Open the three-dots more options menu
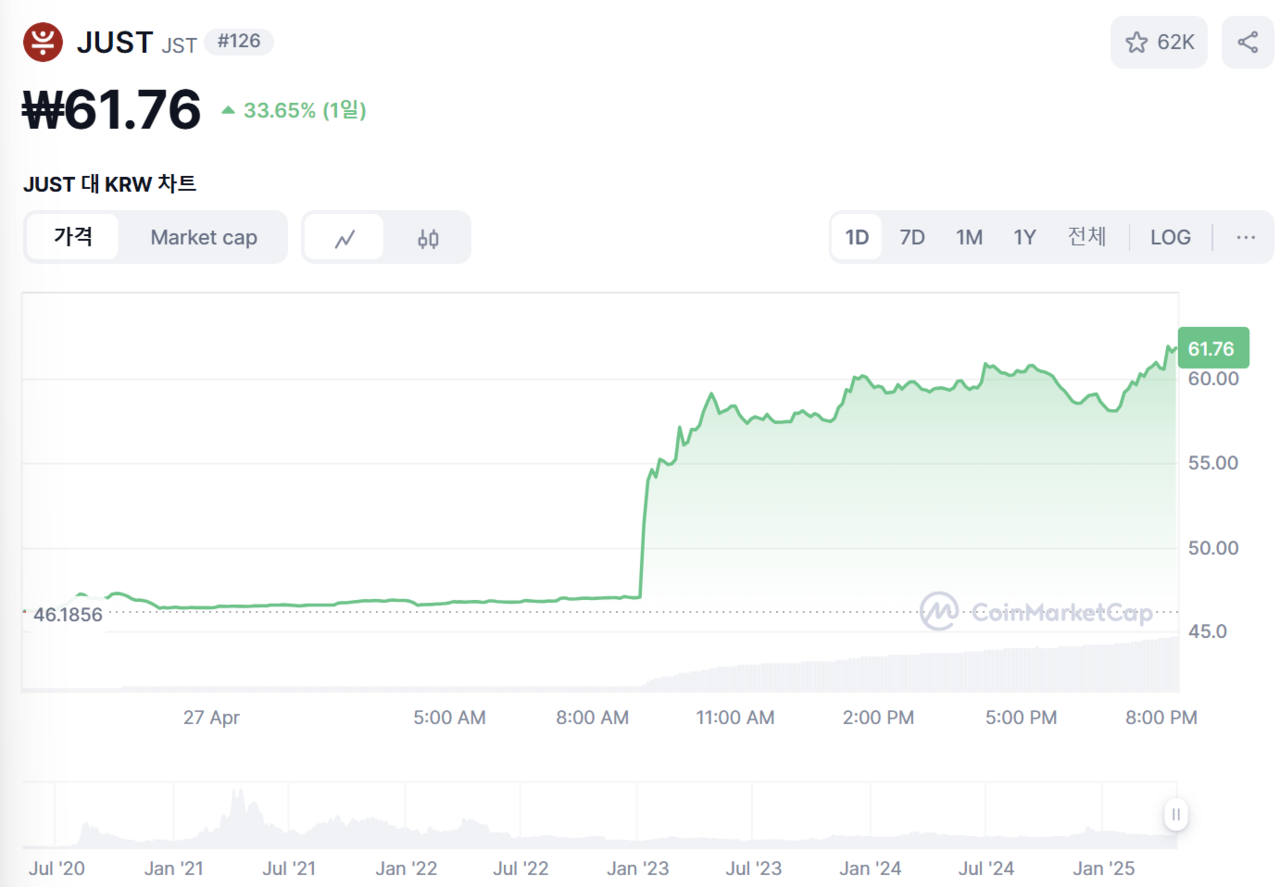This screenshot has width=1280, height=887. pyautogui.click(x=1245, y=238)
